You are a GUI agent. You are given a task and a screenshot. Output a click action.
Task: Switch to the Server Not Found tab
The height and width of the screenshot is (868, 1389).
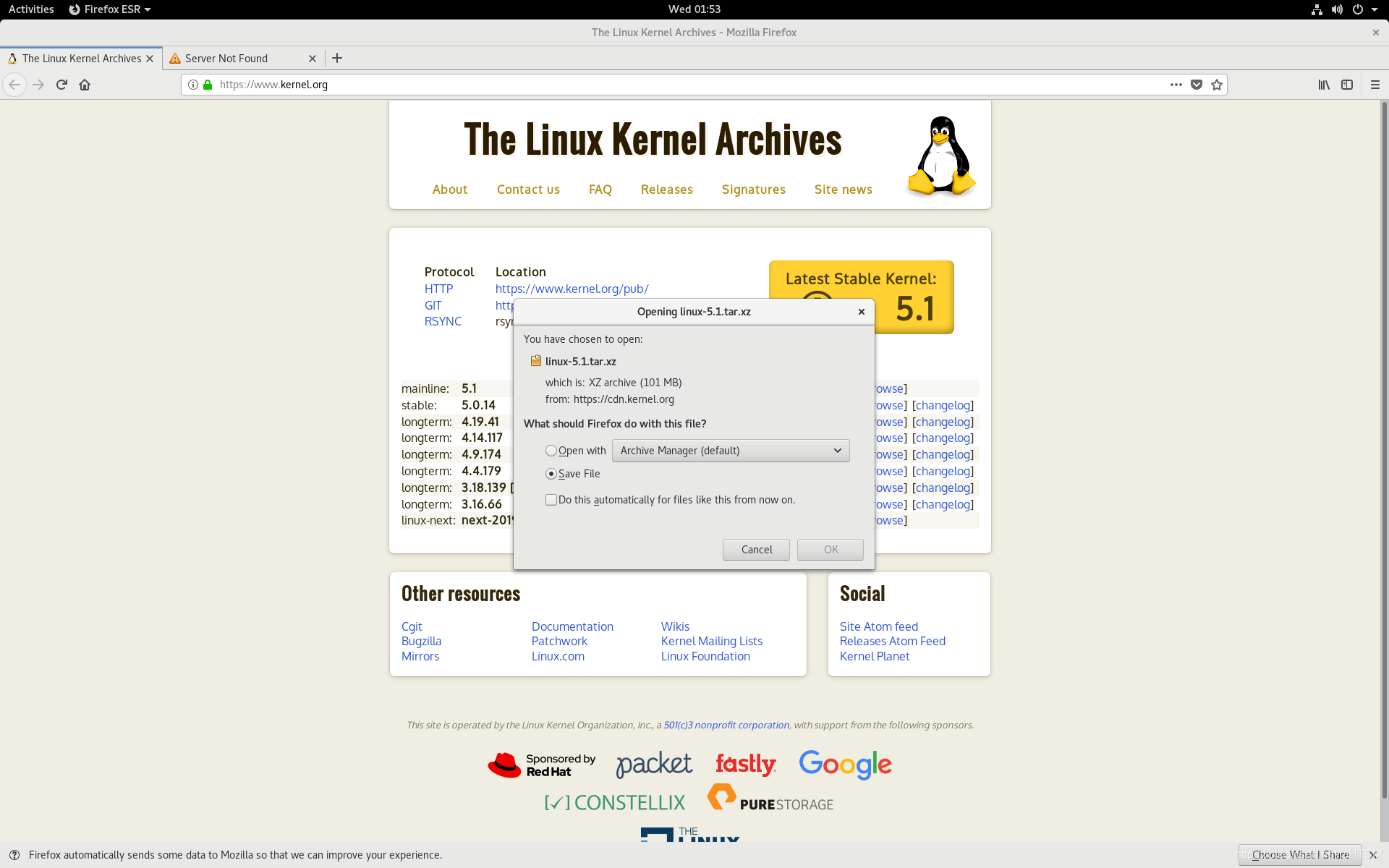[x=244, y=59]
